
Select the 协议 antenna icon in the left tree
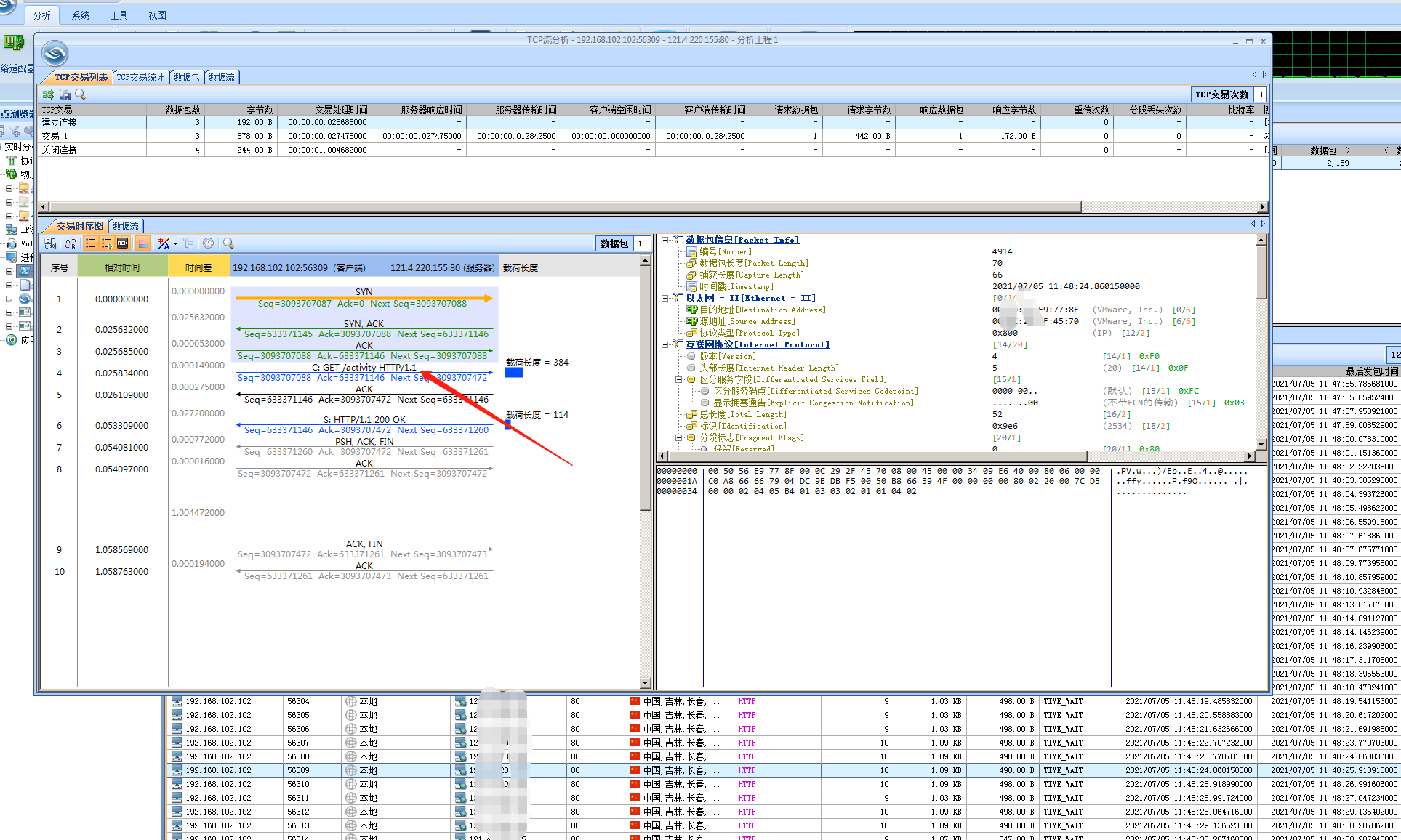tap(12, 161)
